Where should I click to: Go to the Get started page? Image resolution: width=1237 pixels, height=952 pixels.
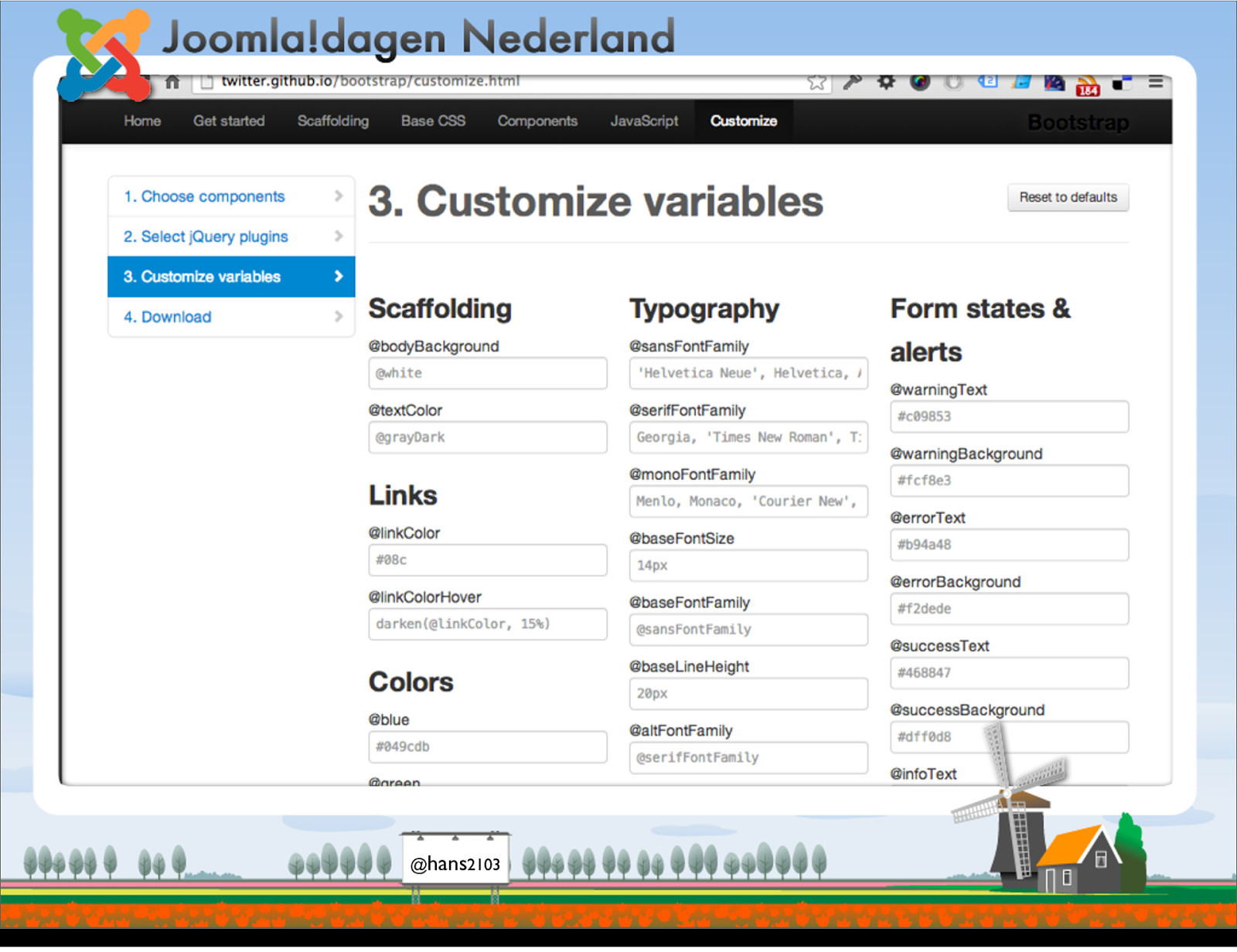[229, 121]
